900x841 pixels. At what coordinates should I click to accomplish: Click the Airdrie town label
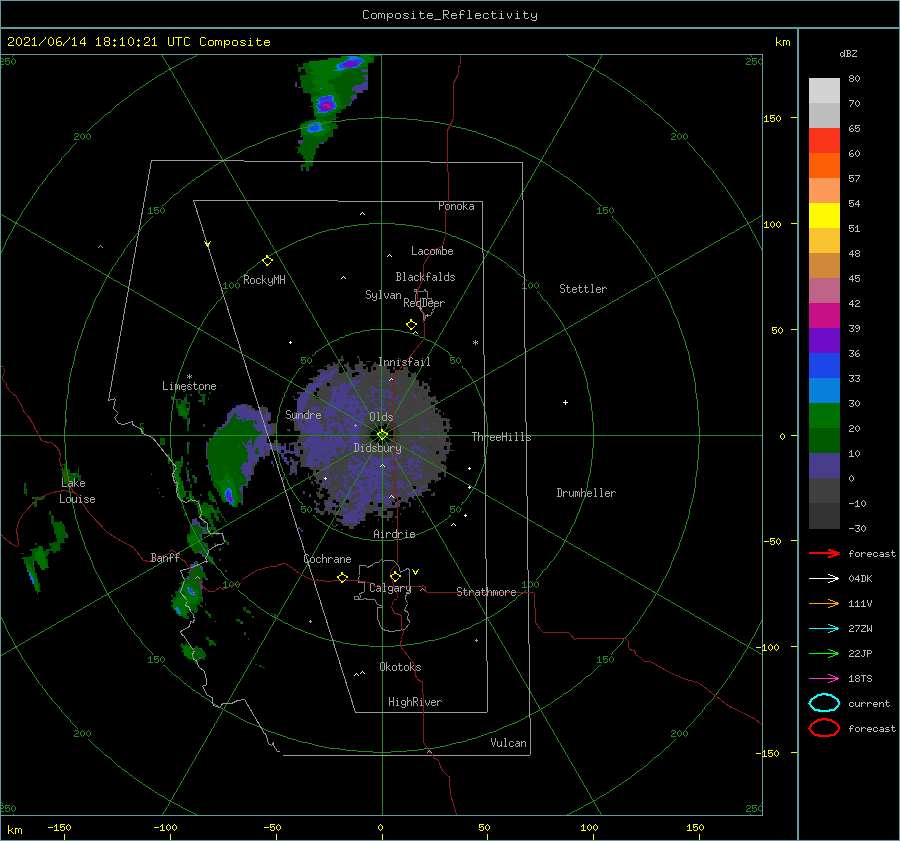coord(394,534)
